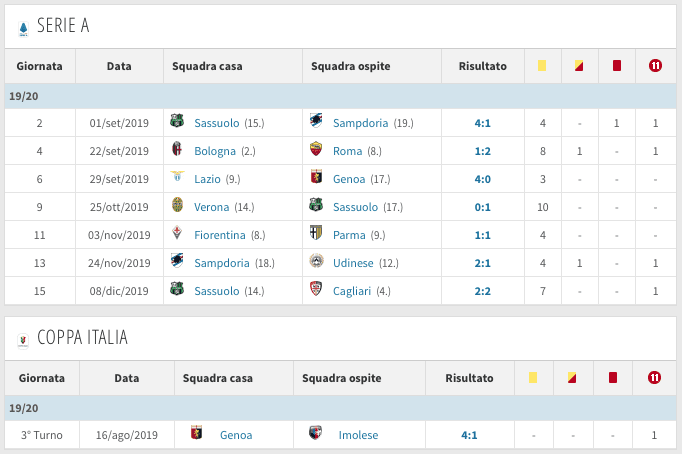
Task: Open the Genoa 4:1 Imolese cup result
Action: [x=470, y=435]
